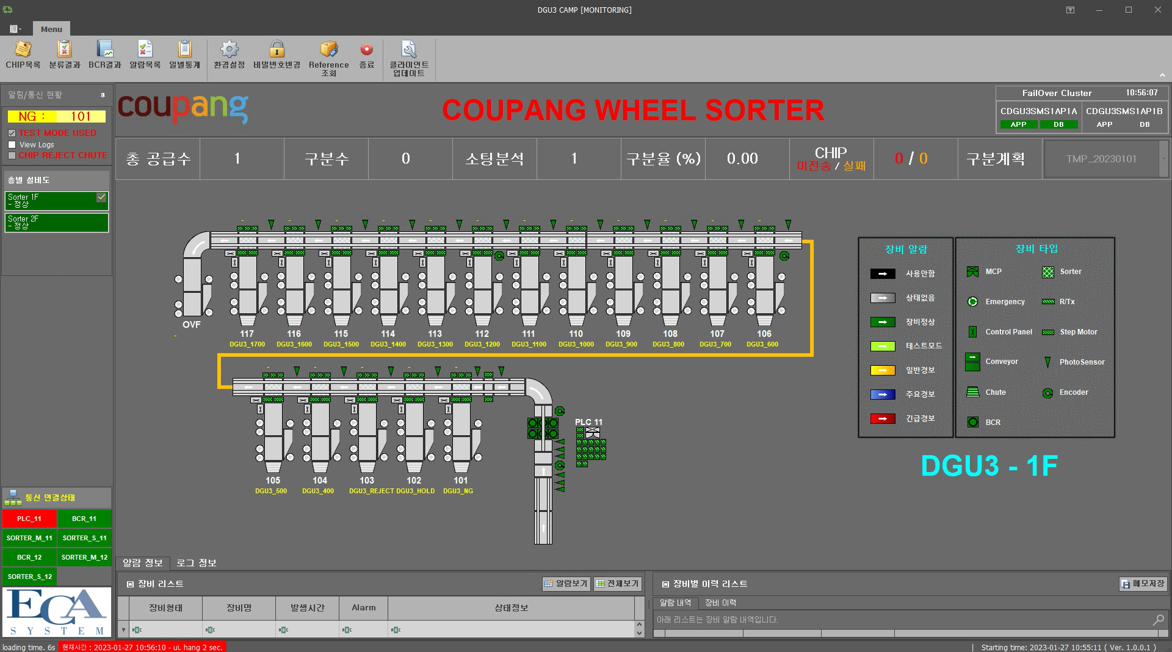The image size is (1172, 652).
Task: Collapse the 장비별 이력 리스트 section
Action: click(665, 584)
